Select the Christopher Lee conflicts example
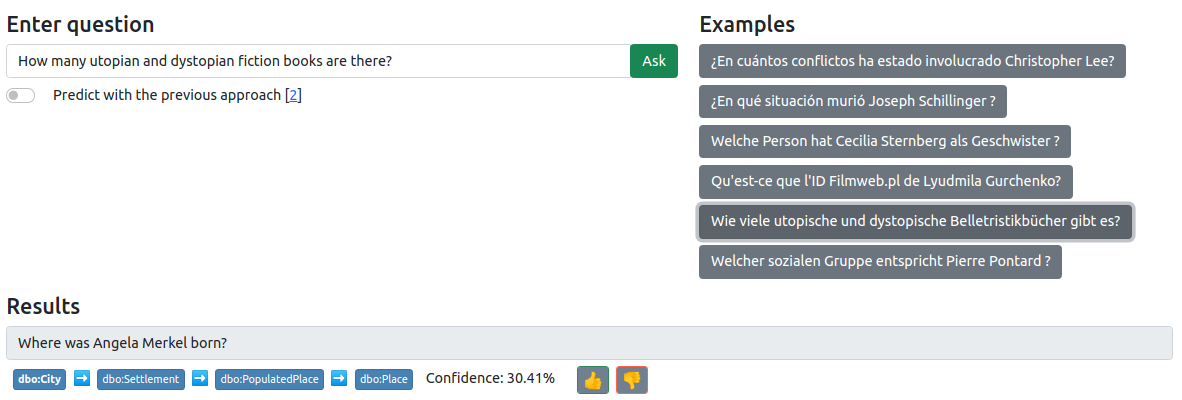This screenshot has height=400, width=1182. coord(913,61)
